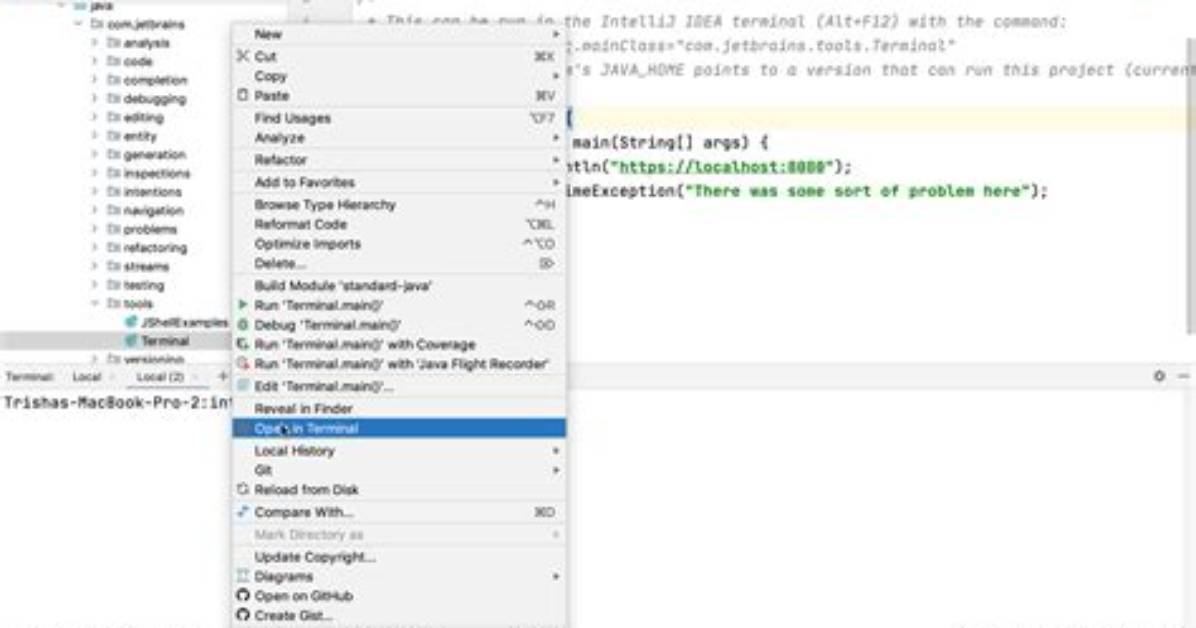1196x628 pixels.
Task: Click the Reload from Disk icon
Action: 243,489
